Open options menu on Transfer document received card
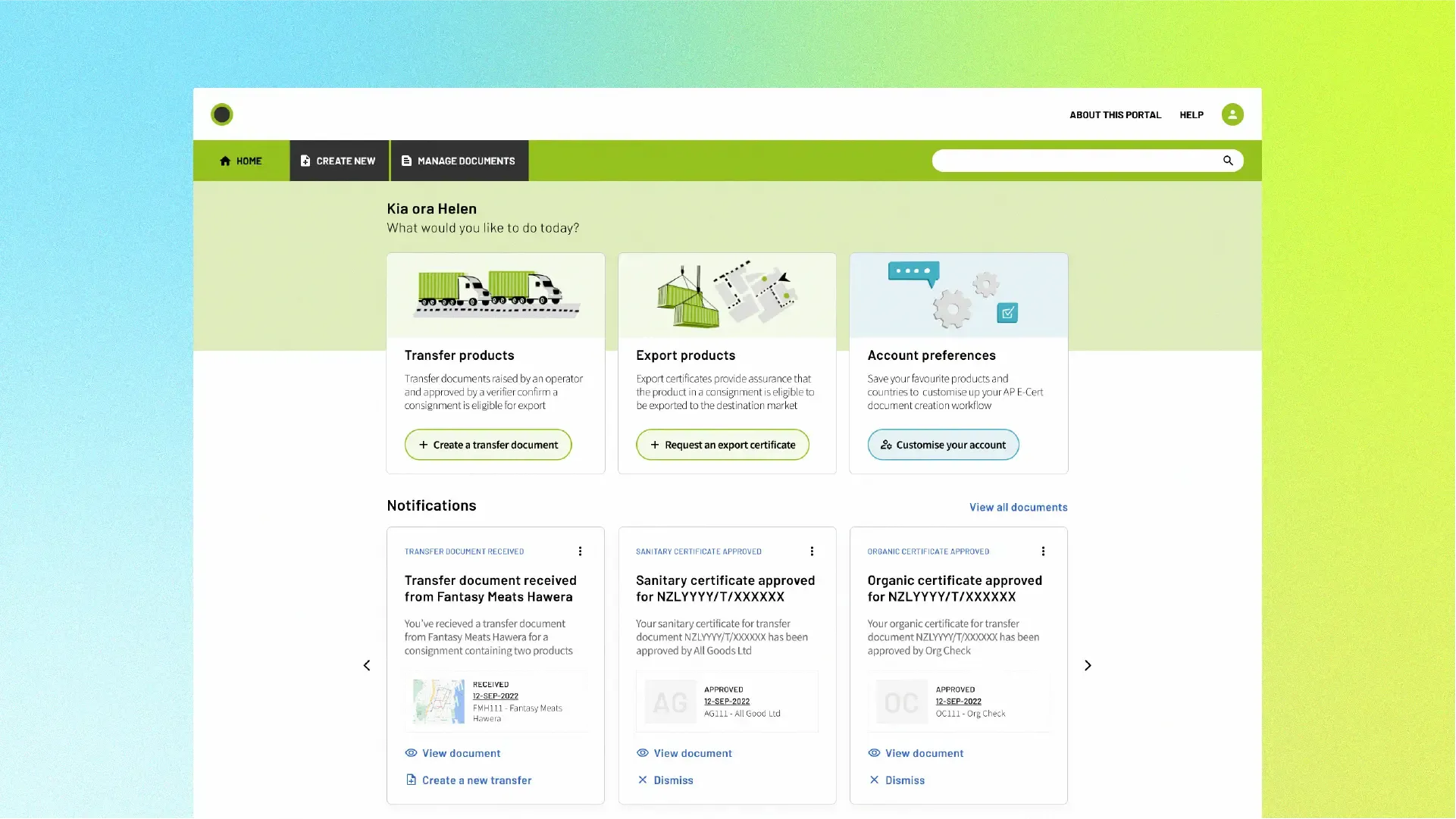The width and height of the screenshot is (1456, 819). click(x=580, y=552)
